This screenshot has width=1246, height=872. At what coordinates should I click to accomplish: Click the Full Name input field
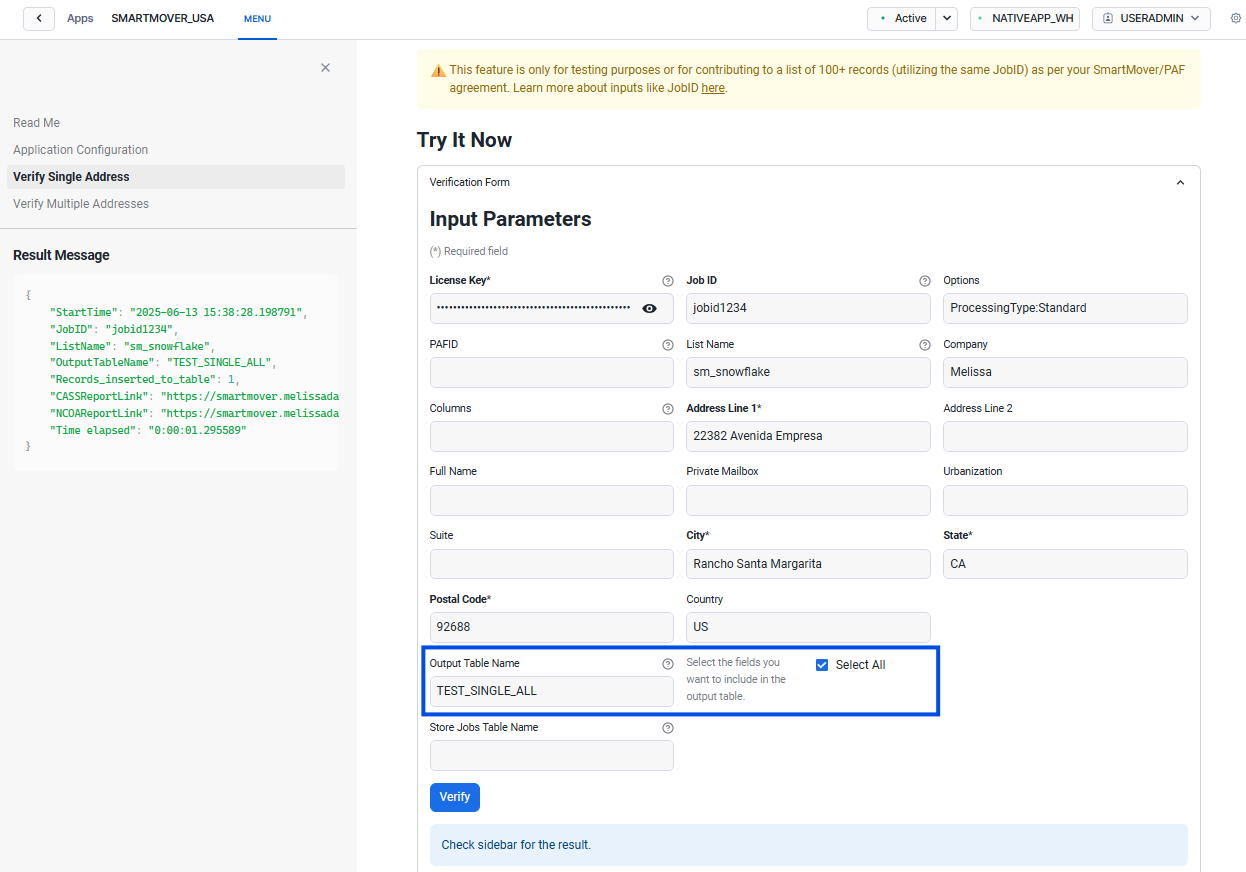pos(552,500)
